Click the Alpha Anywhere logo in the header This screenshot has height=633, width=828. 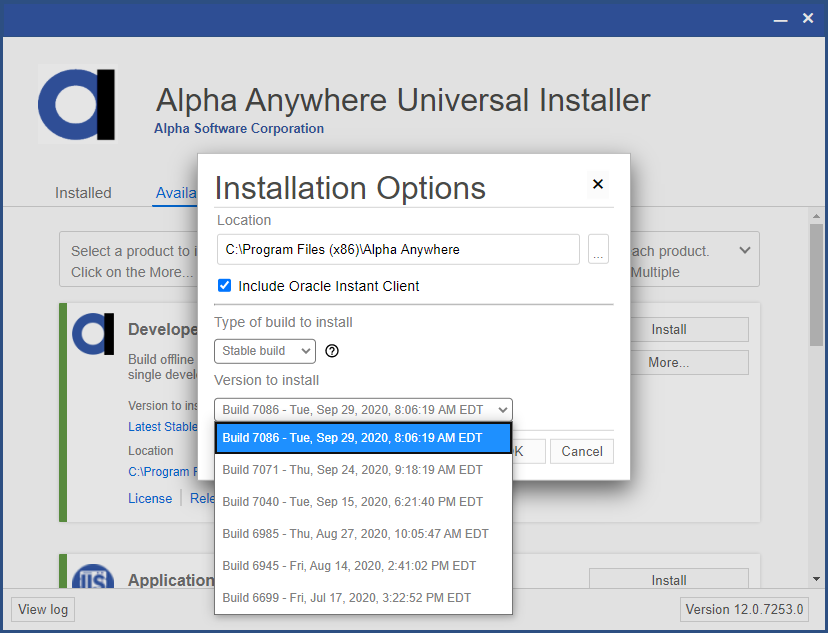click(77, 105)
